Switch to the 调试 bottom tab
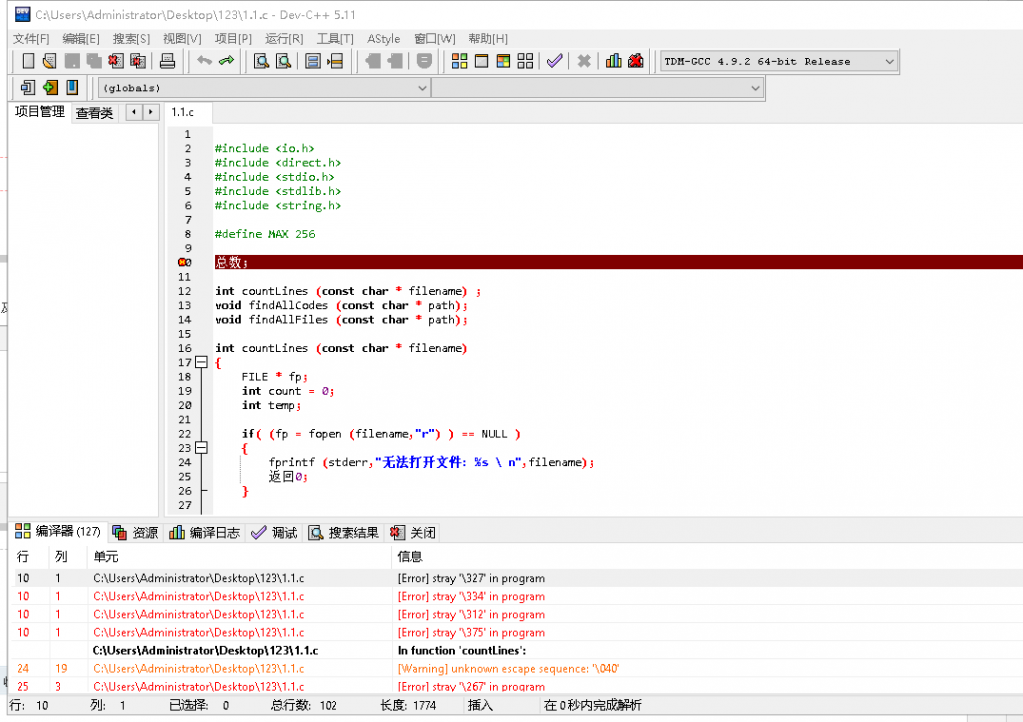The height and width of the screenshot is (722, 1023). point(274,532)
